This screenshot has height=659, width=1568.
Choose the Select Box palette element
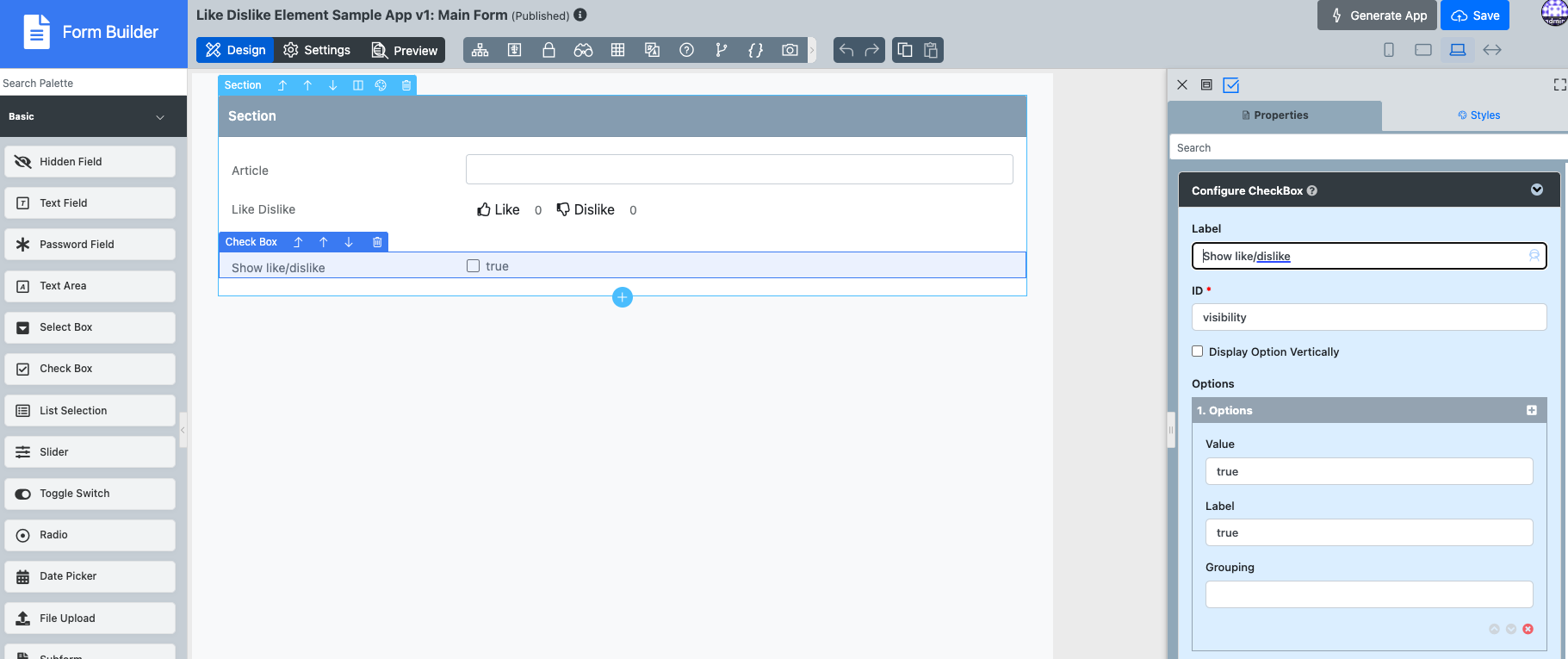[90, 327]
